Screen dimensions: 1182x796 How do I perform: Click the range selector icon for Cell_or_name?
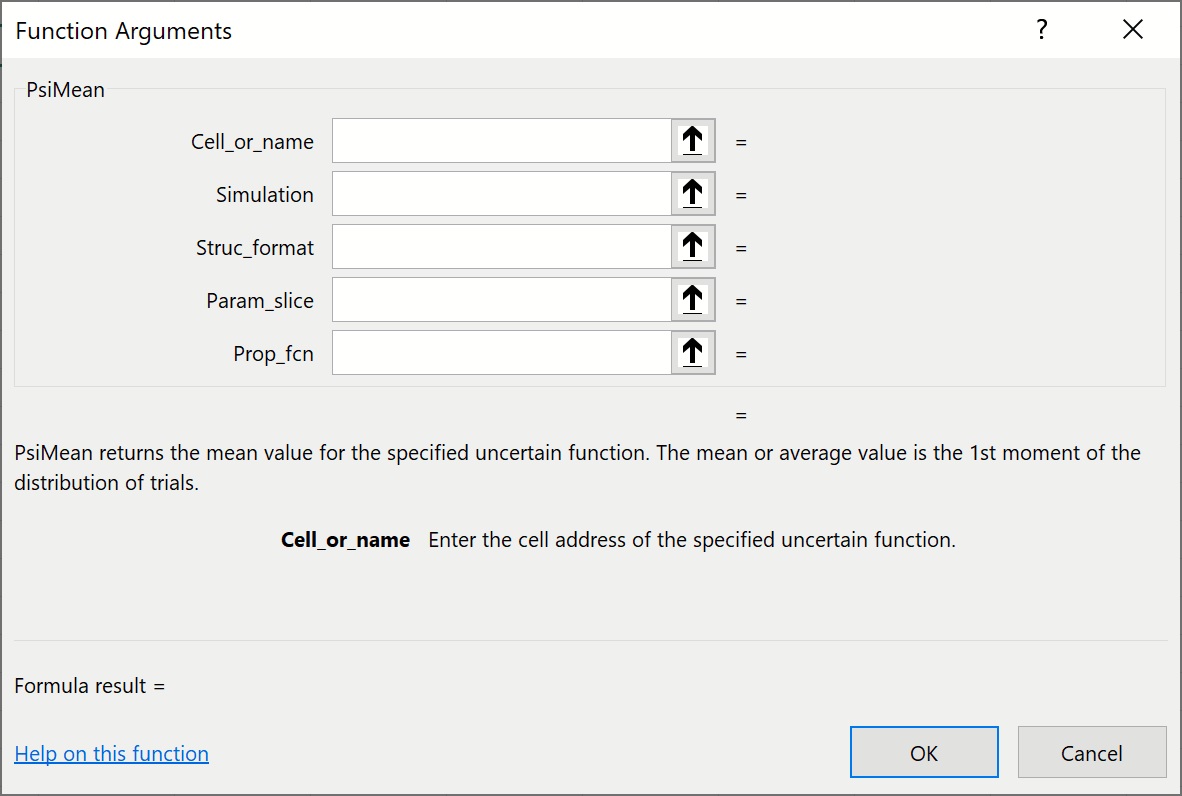click(693, 141)
